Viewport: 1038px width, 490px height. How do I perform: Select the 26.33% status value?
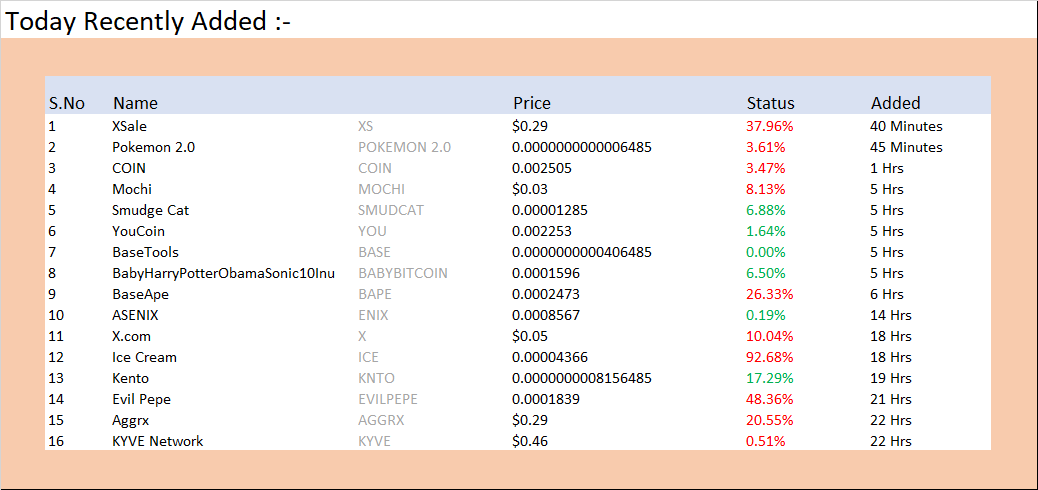point(769,295)
